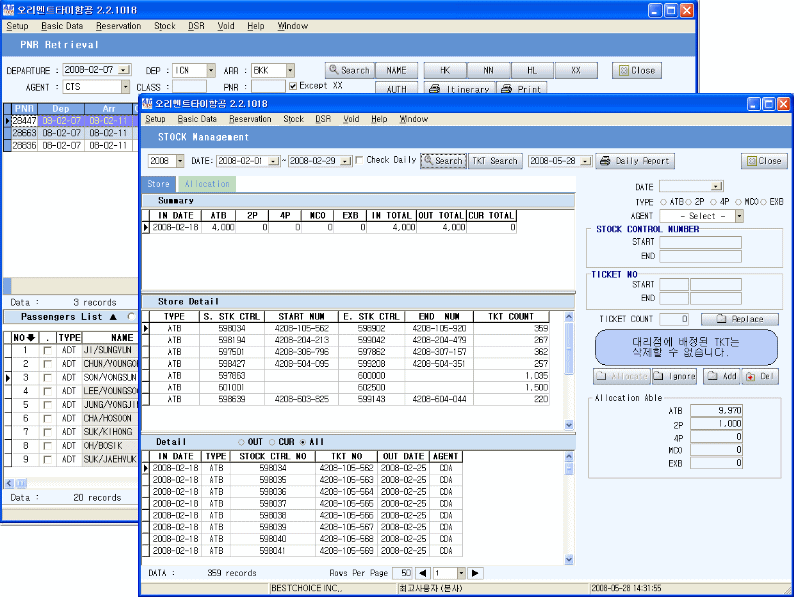This screenshot has width=800, height=600.
Task: Click the Detail table scroll down arrow
Action: [x=569, y=560]
